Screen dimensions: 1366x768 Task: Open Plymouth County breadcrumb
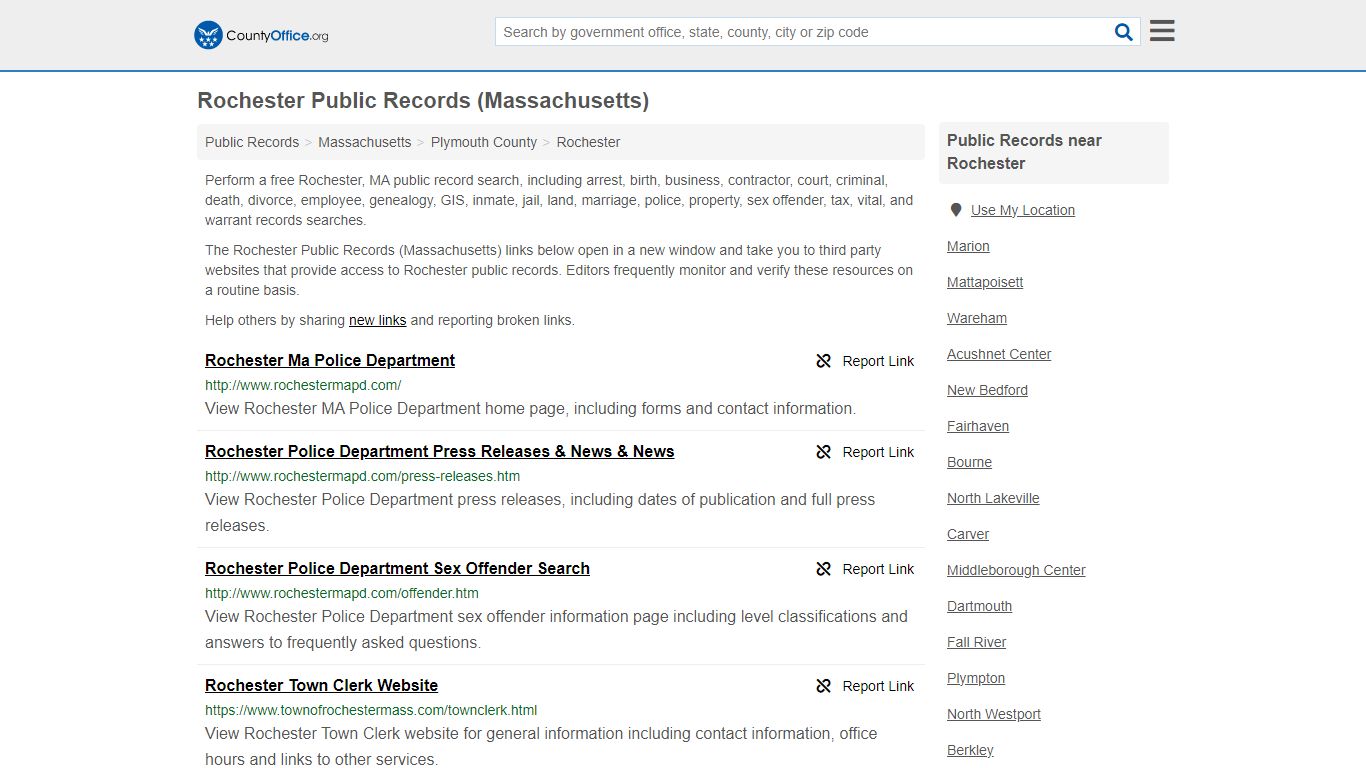click(x=484, y=142)
